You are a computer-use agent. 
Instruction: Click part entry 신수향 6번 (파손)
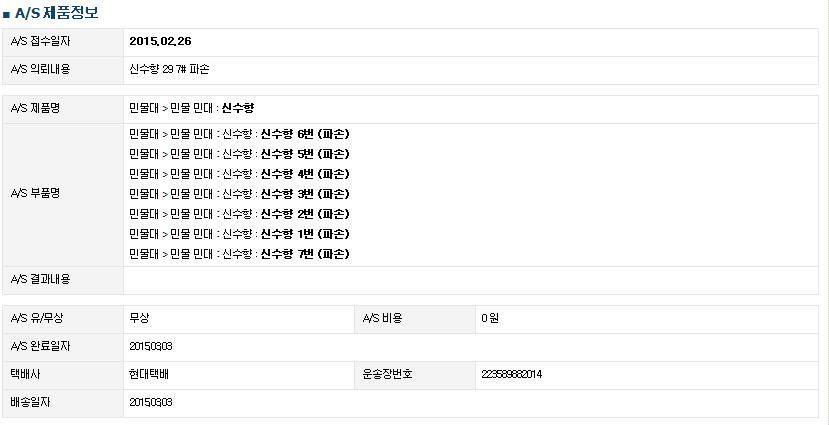[x=305, y=134]
